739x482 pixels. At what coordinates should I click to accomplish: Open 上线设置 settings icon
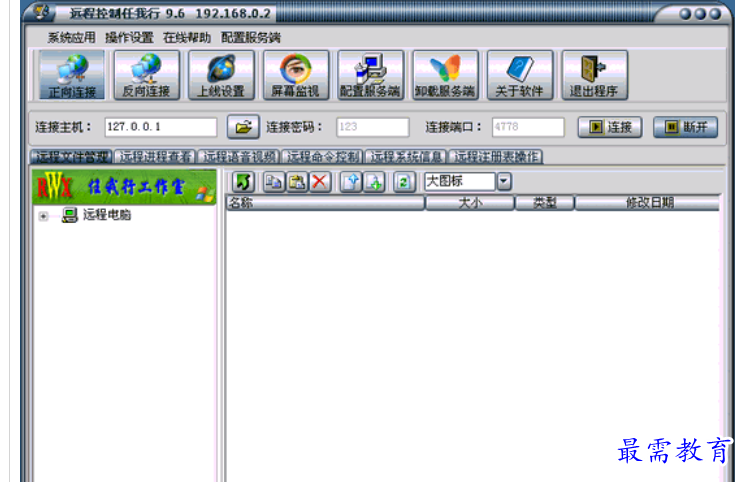[221, 75]
